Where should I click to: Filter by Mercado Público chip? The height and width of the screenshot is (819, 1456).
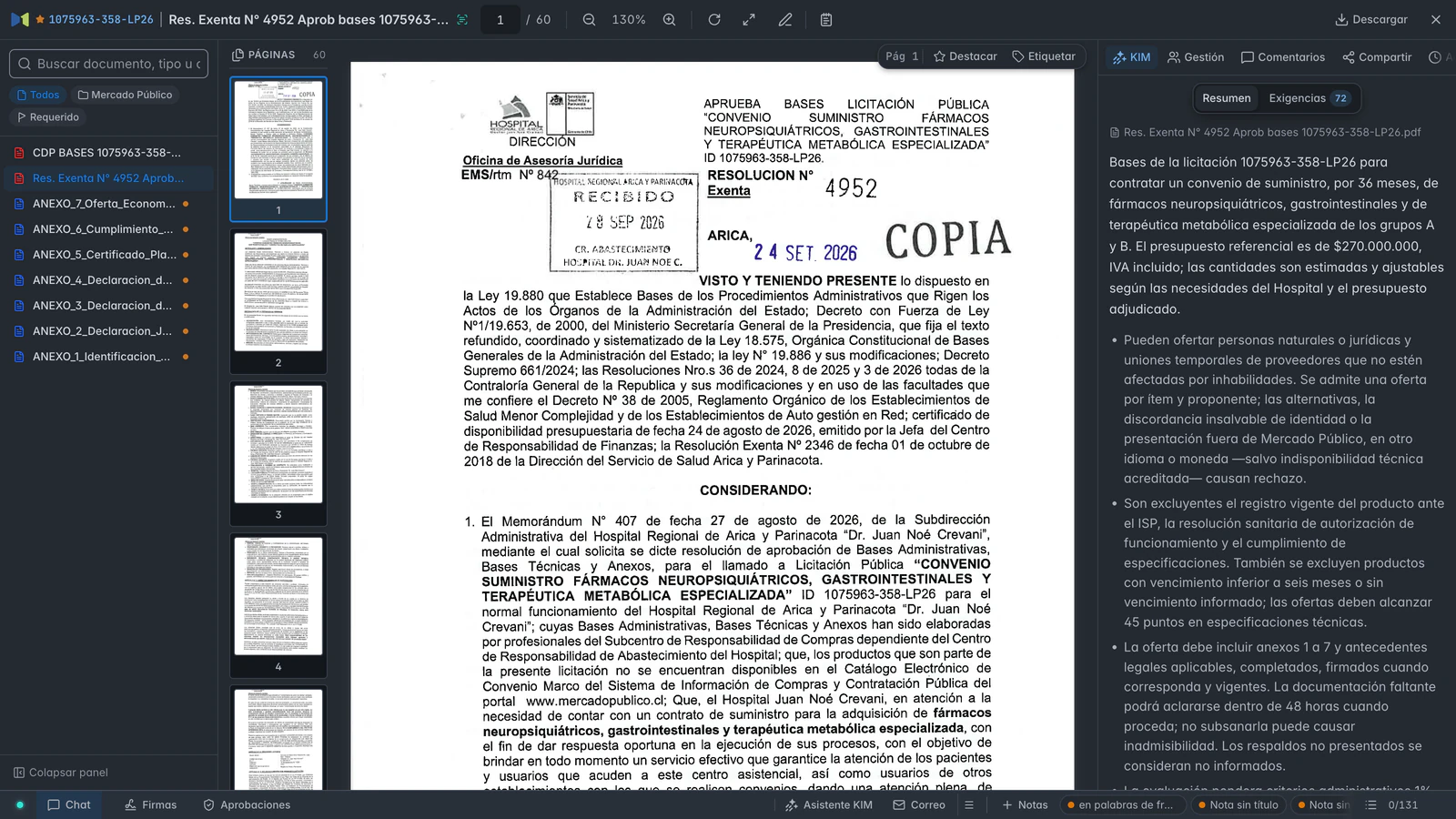tap(125, 95)
